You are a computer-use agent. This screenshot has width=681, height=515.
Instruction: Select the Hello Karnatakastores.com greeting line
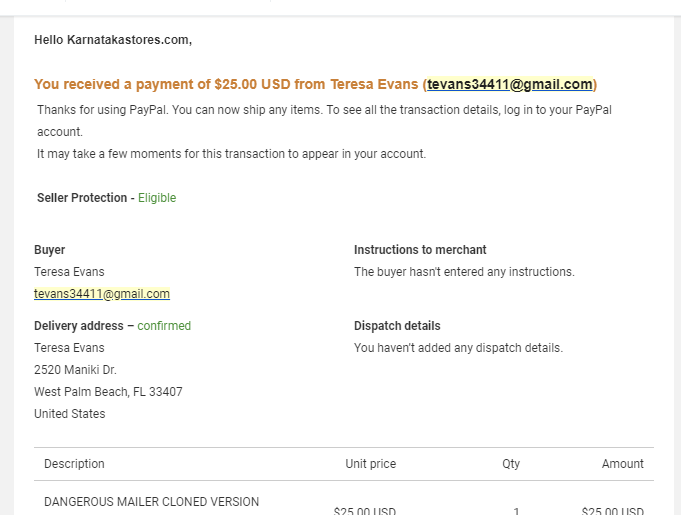coord(113,40)
